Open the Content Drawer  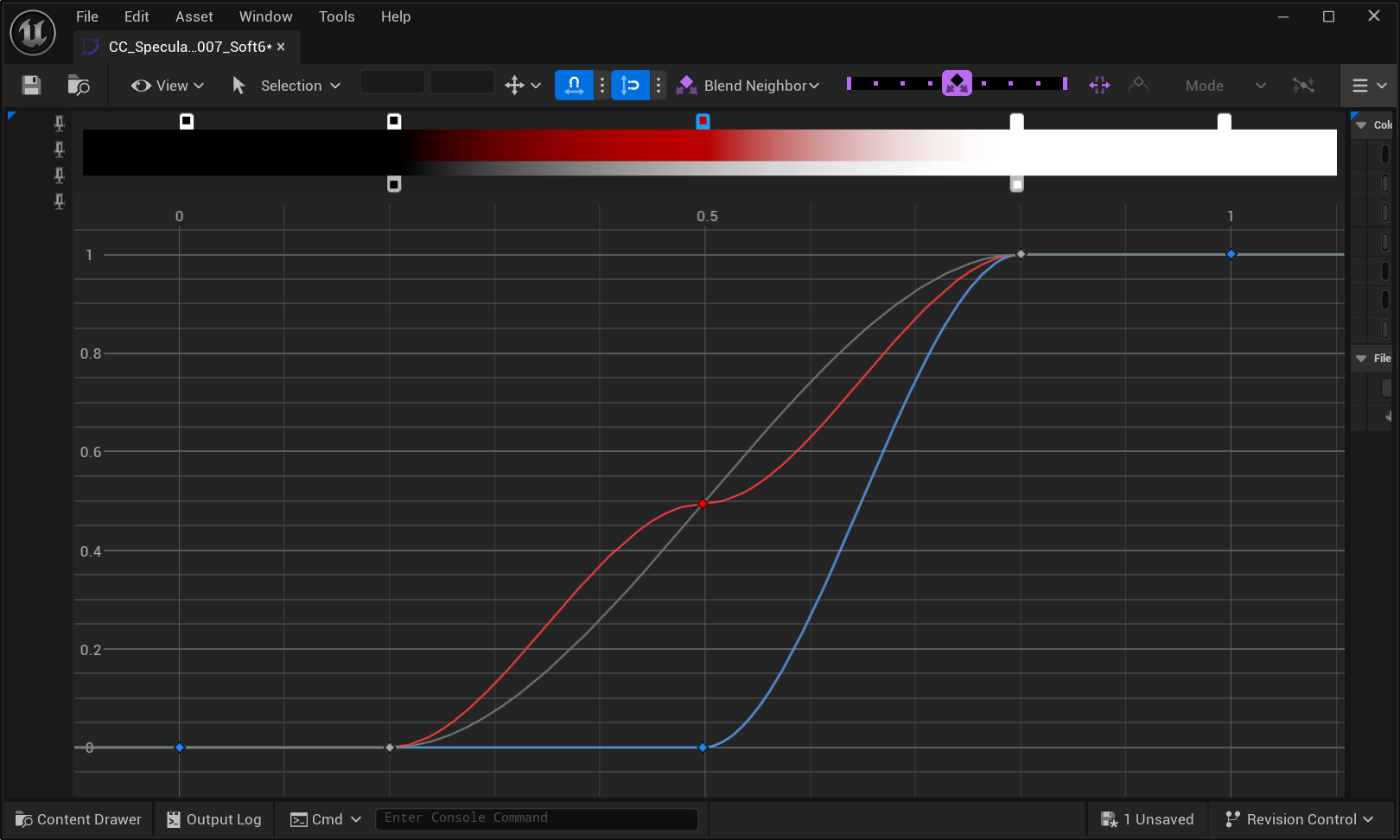[x=79, y=819]
